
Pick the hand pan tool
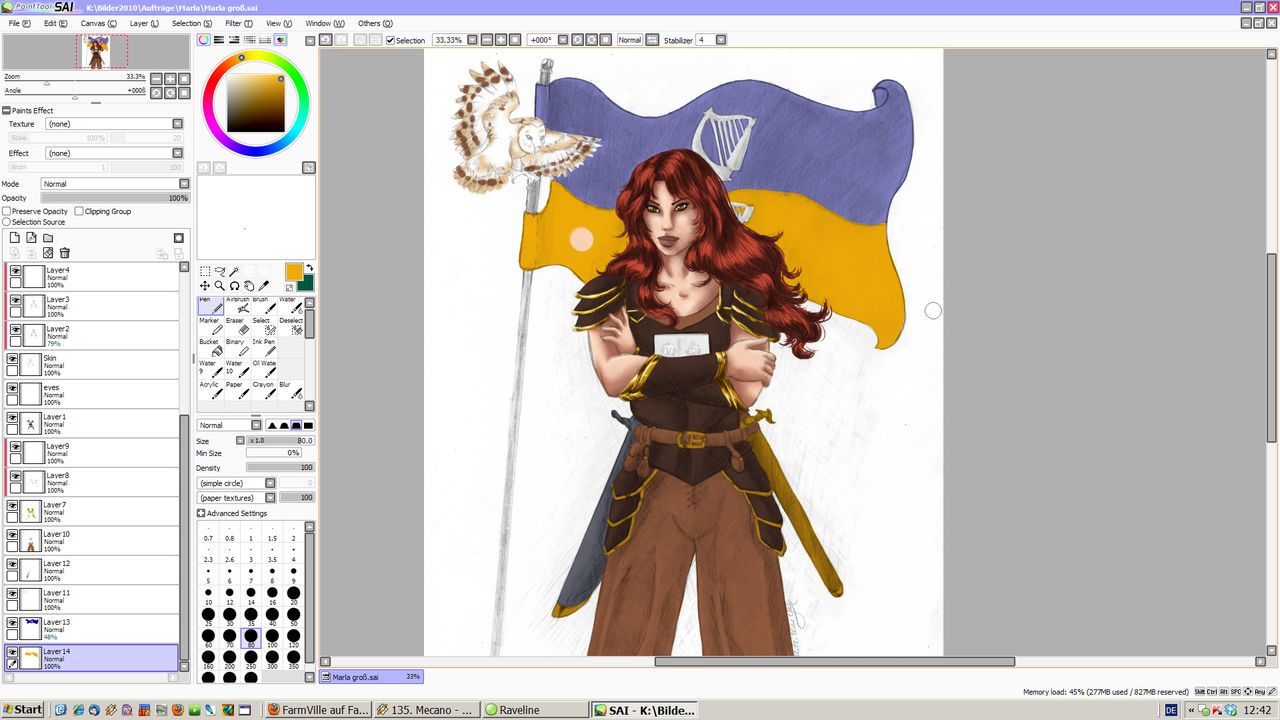[249, 286]
